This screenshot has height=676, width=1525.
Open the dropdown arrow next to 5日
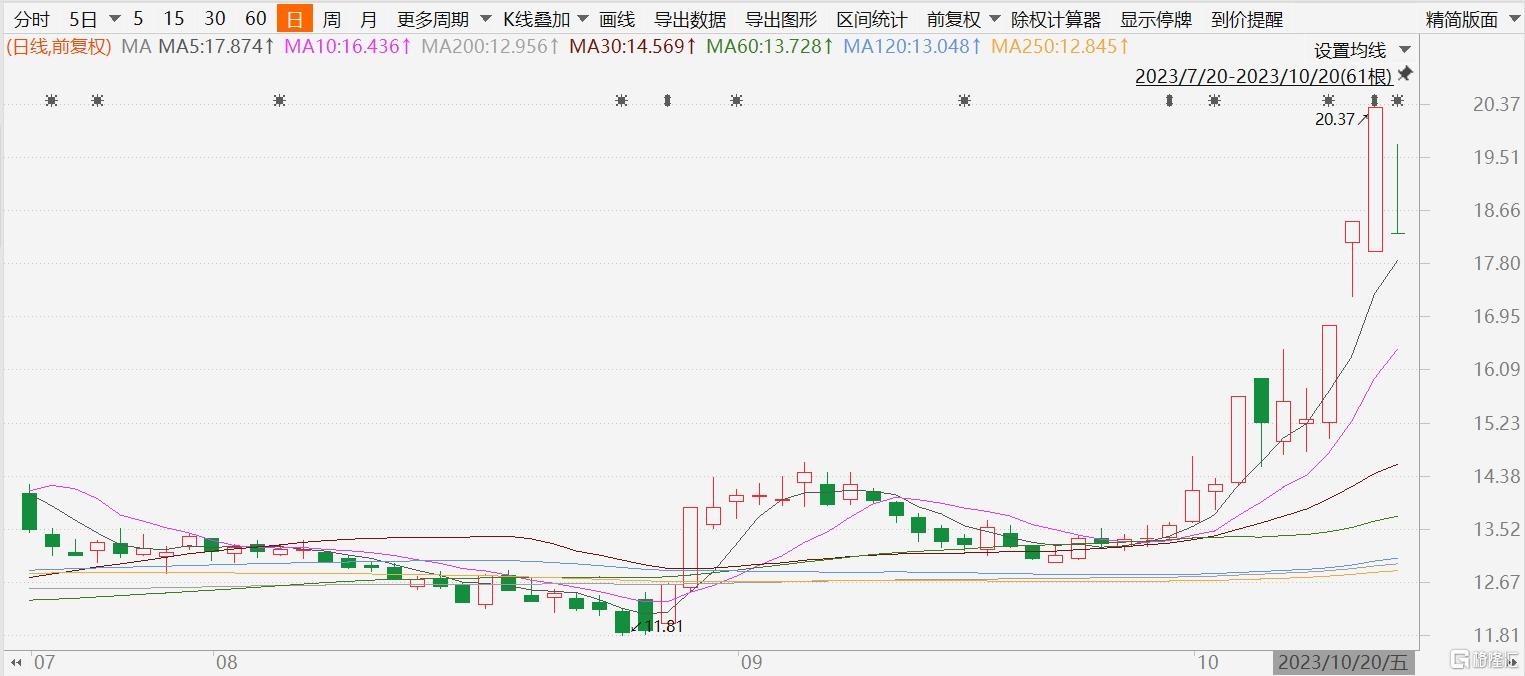point(114,19)
